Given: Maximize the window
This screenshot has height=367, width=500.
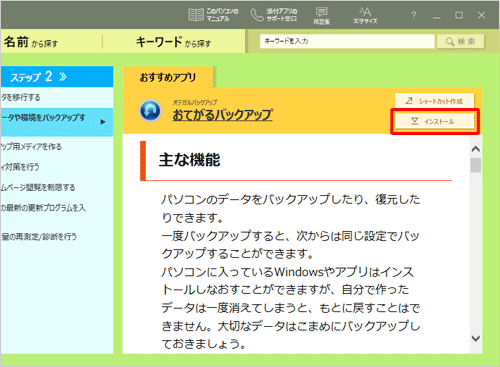Looking at the screenshot, I should [x=459, y=15].
